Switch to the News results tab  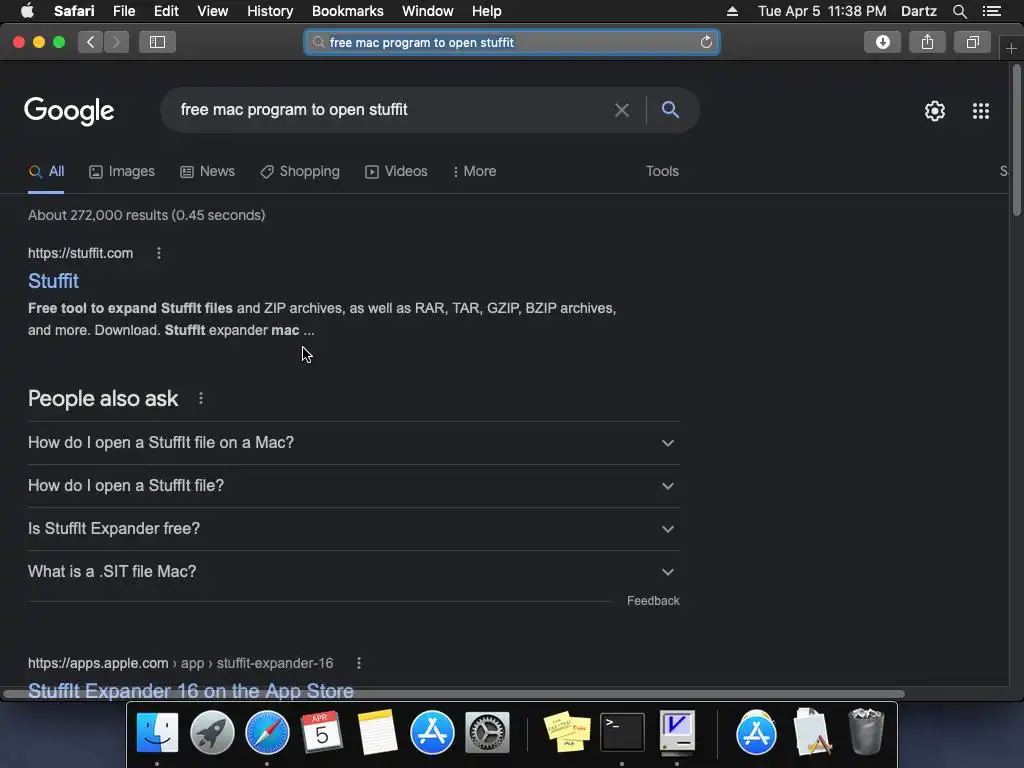tap(207, 172)
